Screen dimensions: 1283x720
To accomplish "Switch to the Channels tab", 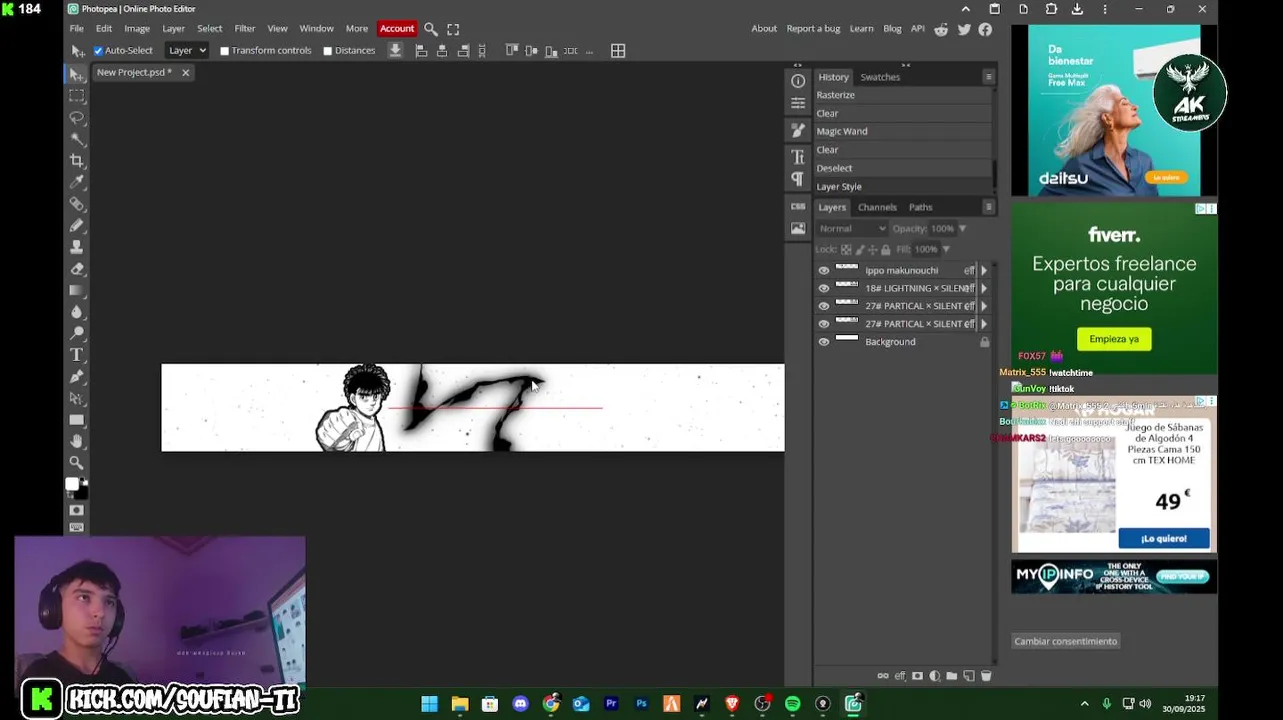I will (x=877, y=207).
